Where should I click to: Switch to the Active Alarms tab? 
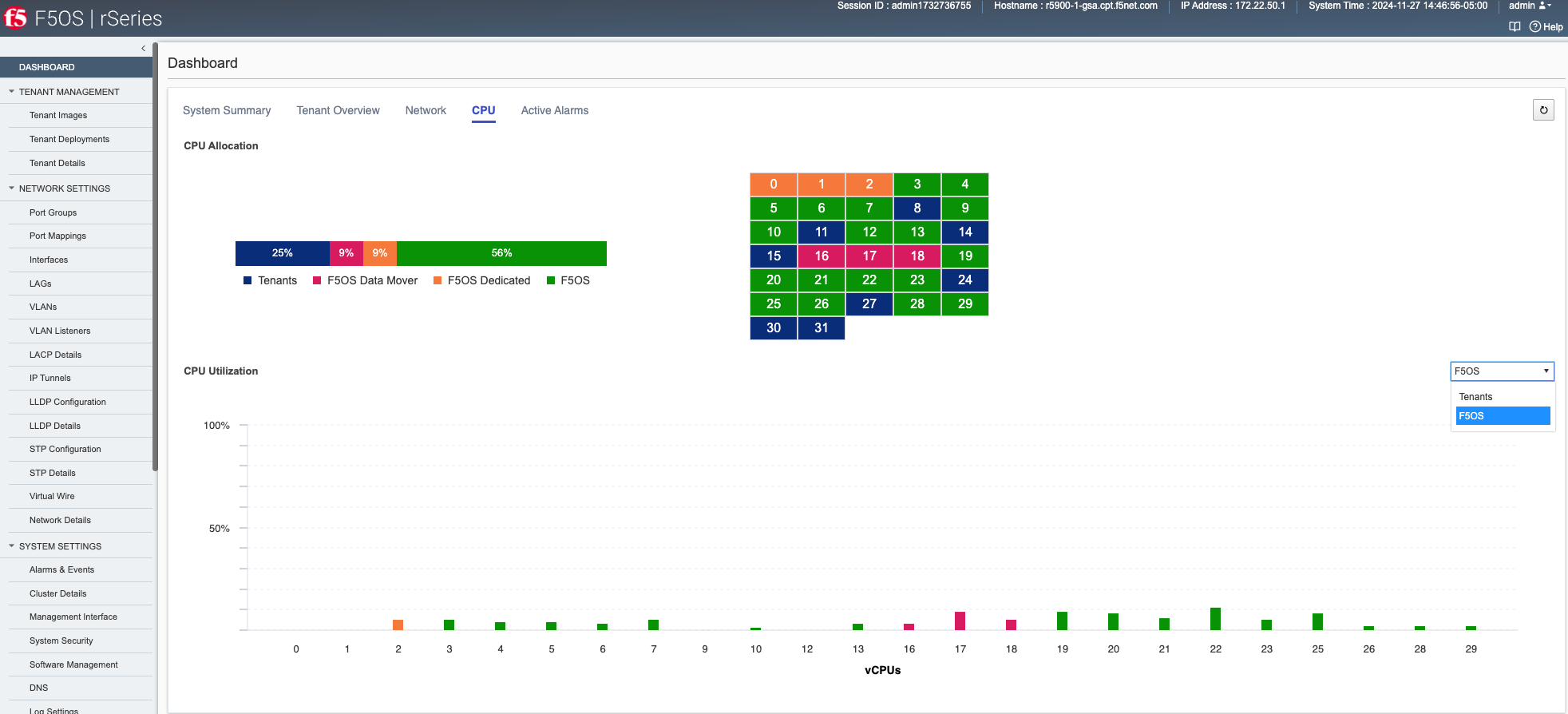coord(555,110)
